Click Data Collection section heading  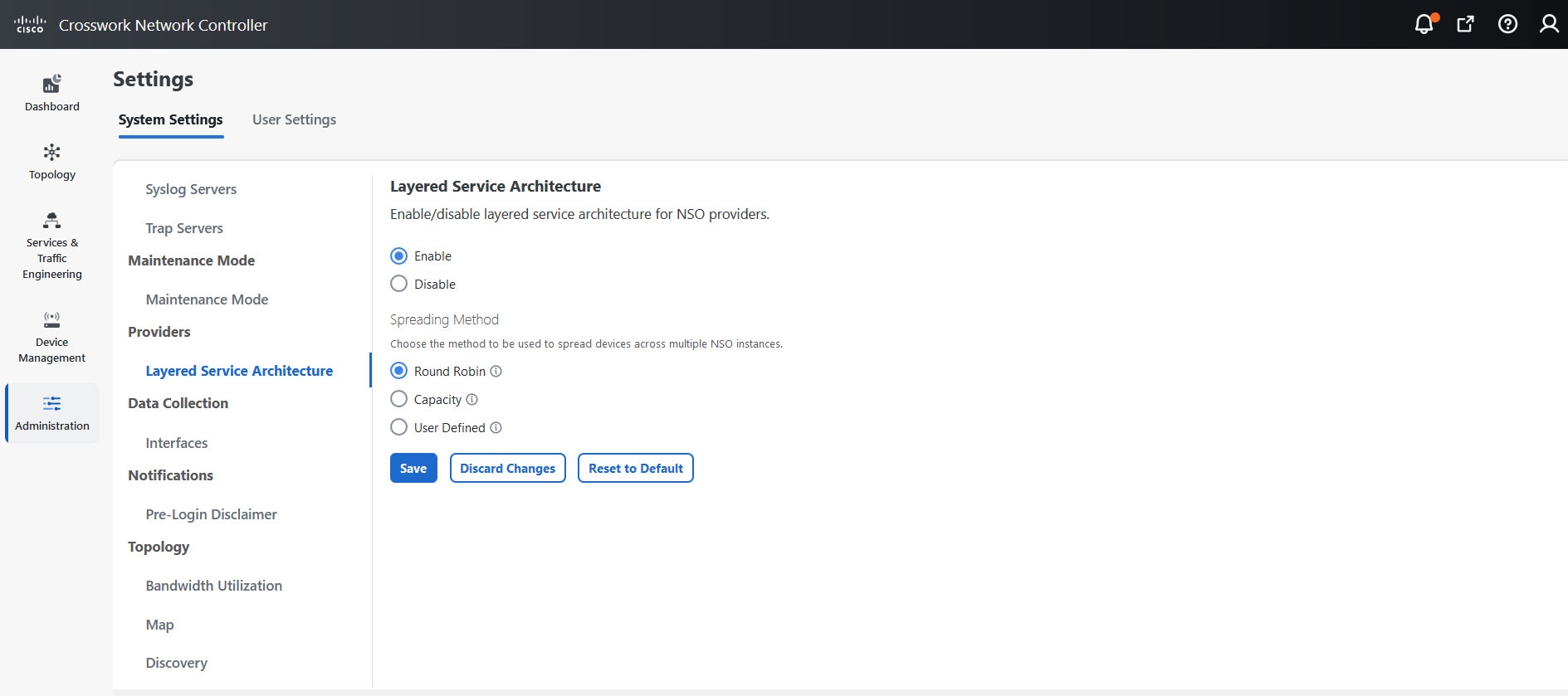pyautogui.click(x=178, y=403)
